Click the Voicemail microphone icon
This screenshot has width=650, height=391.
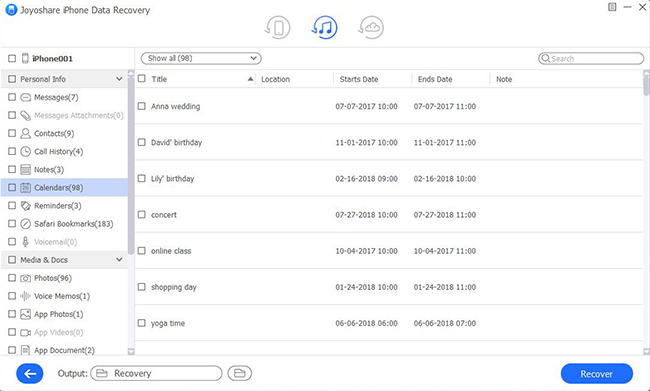click(26, 242)
